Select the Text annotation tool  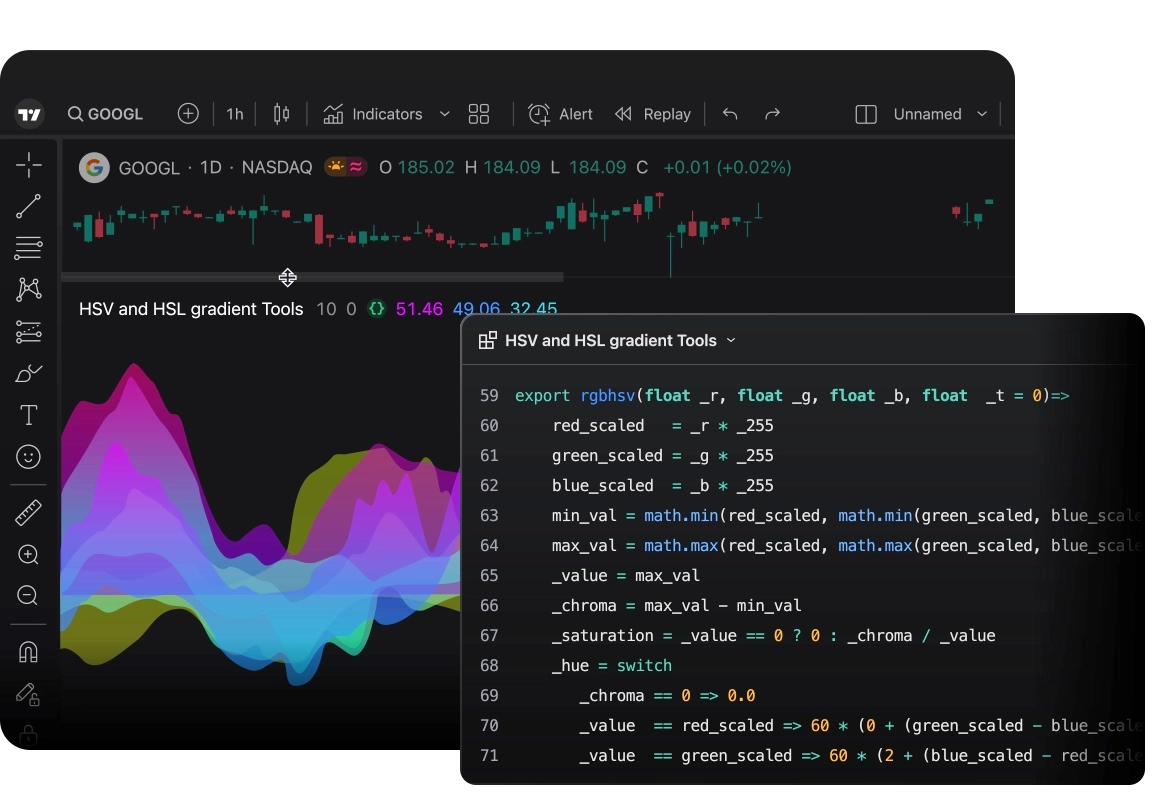28,415
